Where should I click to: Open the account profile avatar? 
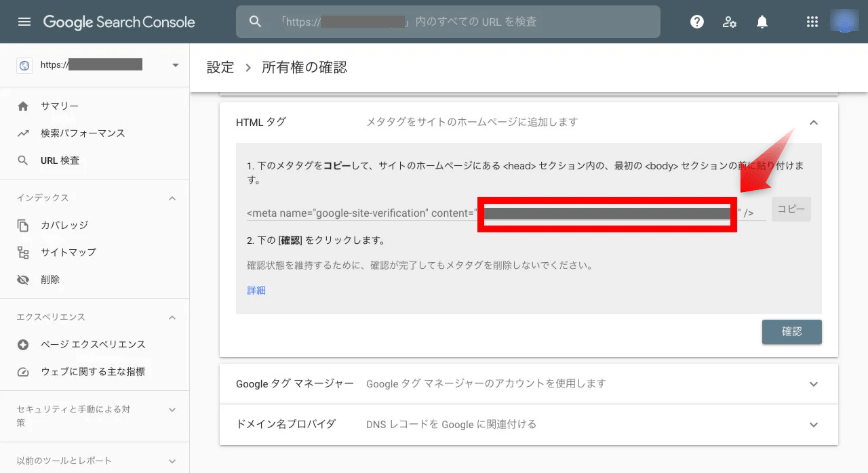point(844,22)
